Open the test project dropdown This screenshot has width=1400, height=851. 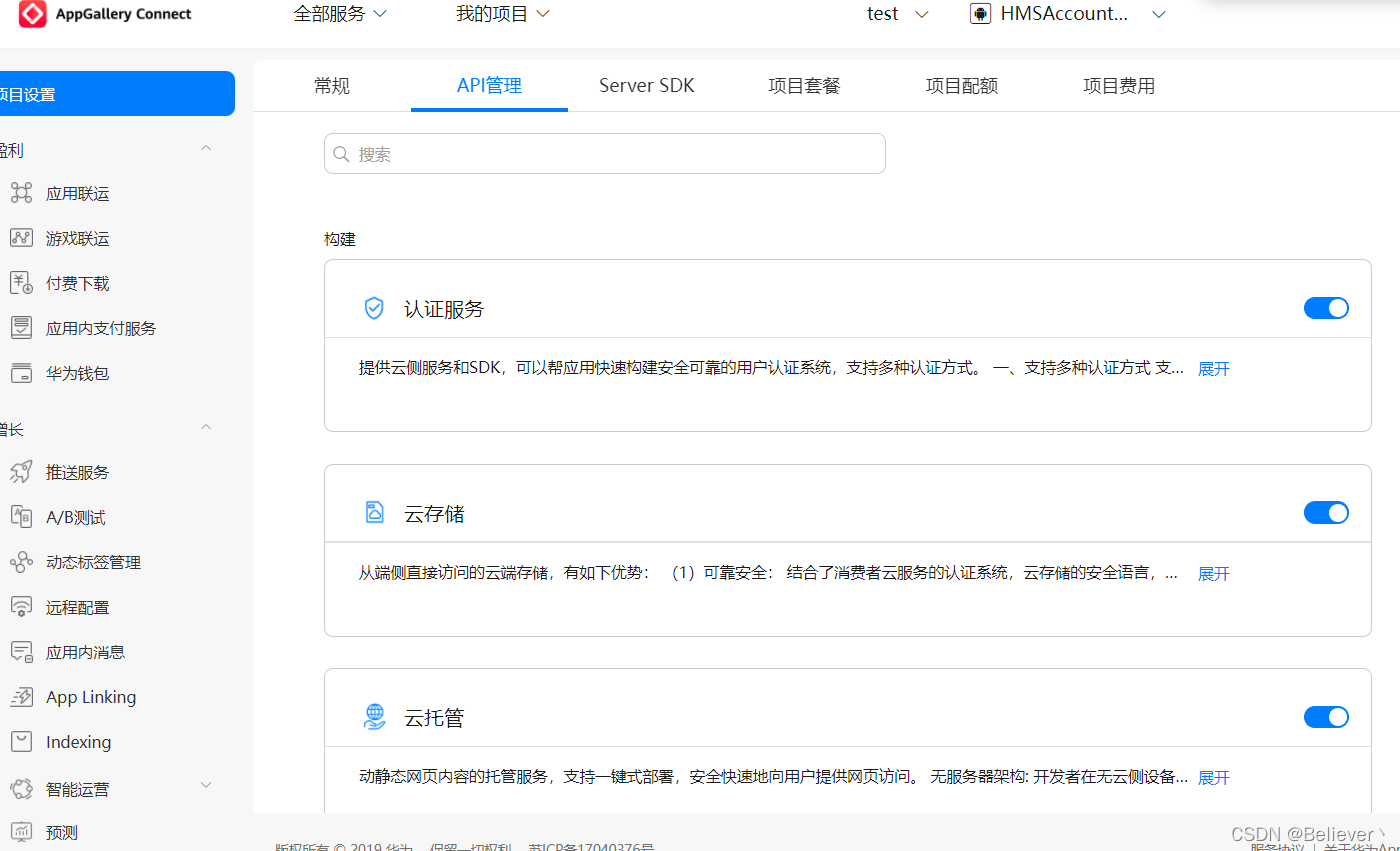pos(898,14)
